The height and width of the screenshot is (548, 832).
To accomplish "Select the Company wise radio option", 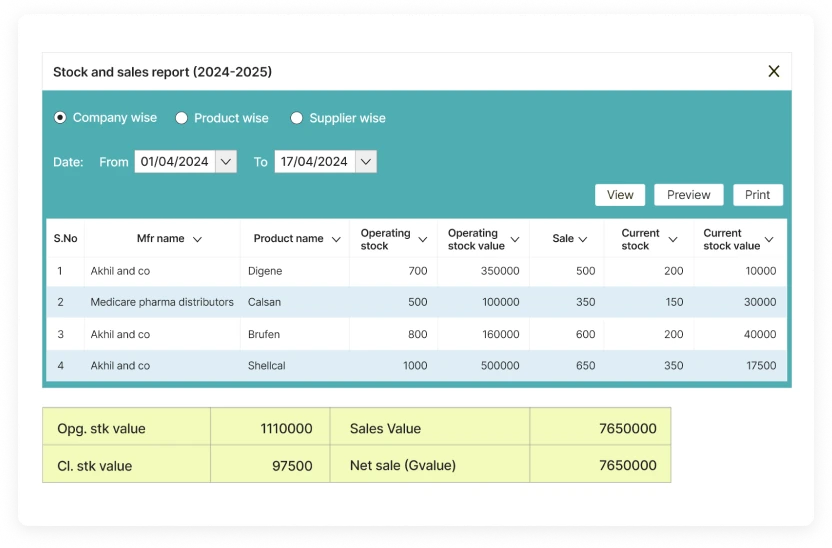I will (x=60, y=118).
